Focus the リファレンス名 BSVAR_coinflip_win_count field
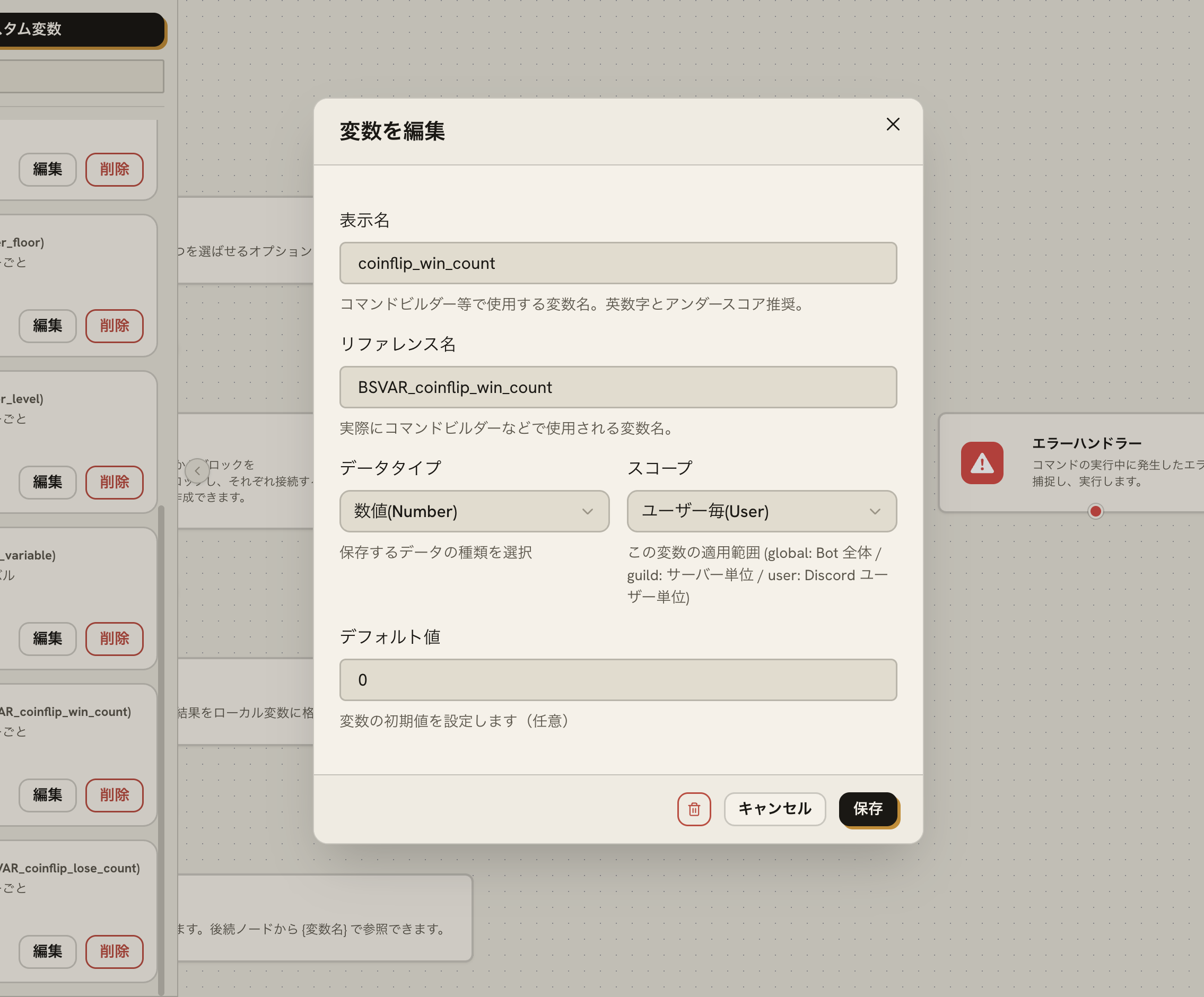The height and width of the screenshot is (997, 1204). click(x=618, y=387)
